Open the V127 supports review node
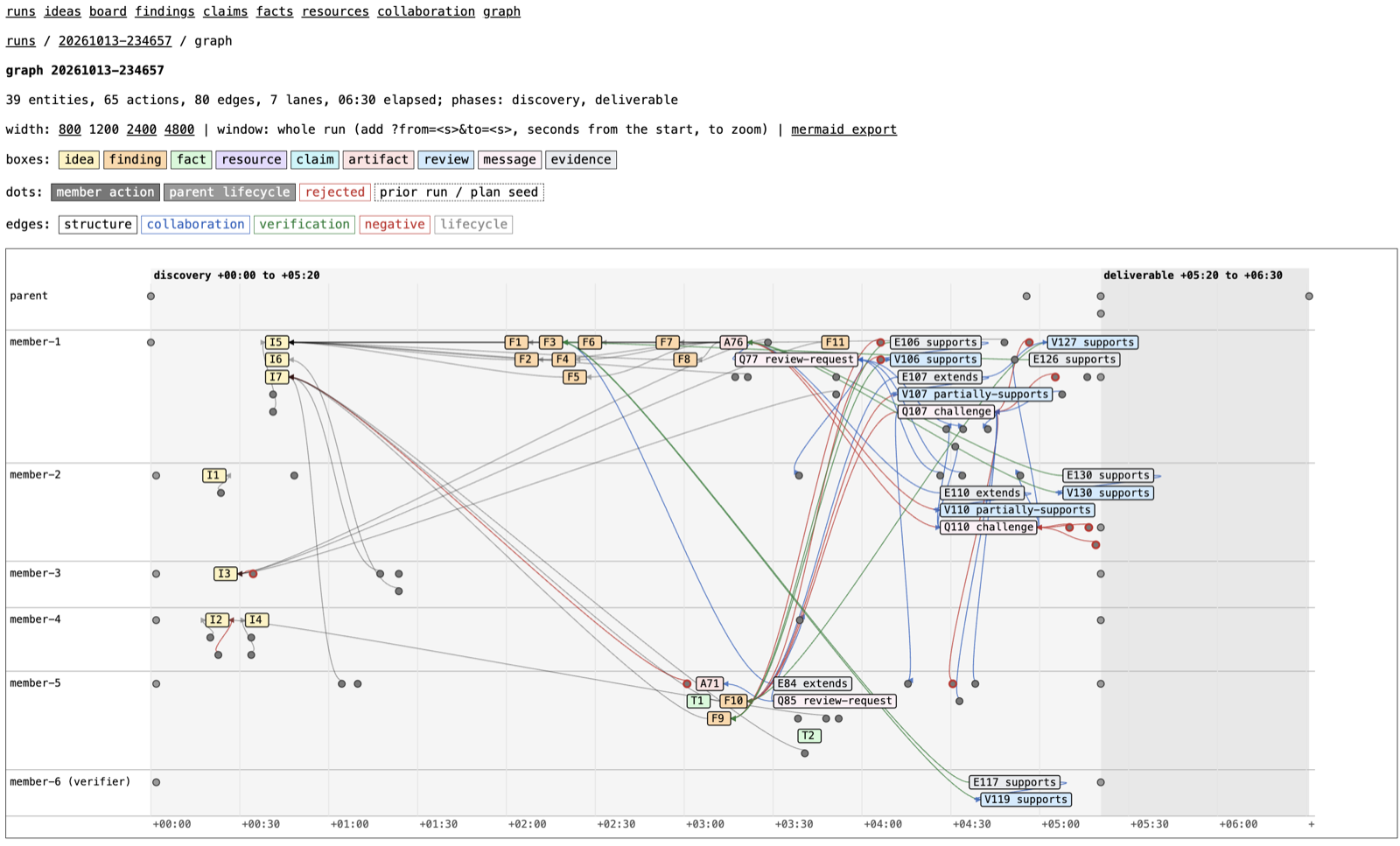This screenshot has width=1400, height=846. pyautogui.click(x=1093, y=342)
